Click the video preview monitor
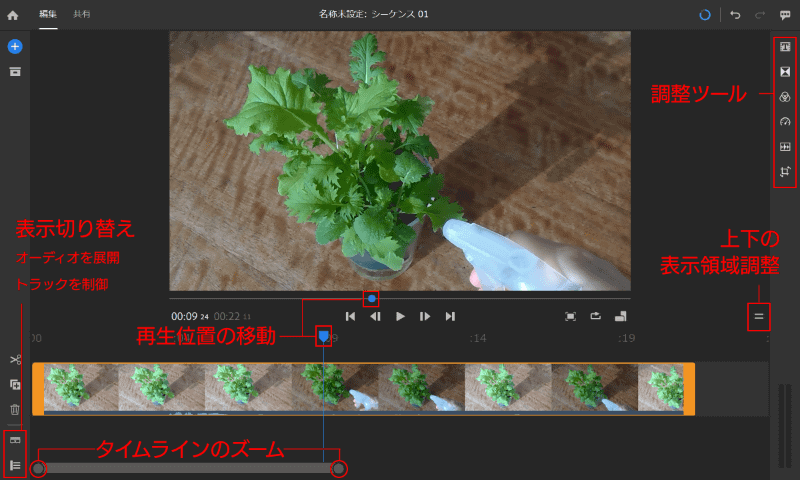 pos(400,161)
